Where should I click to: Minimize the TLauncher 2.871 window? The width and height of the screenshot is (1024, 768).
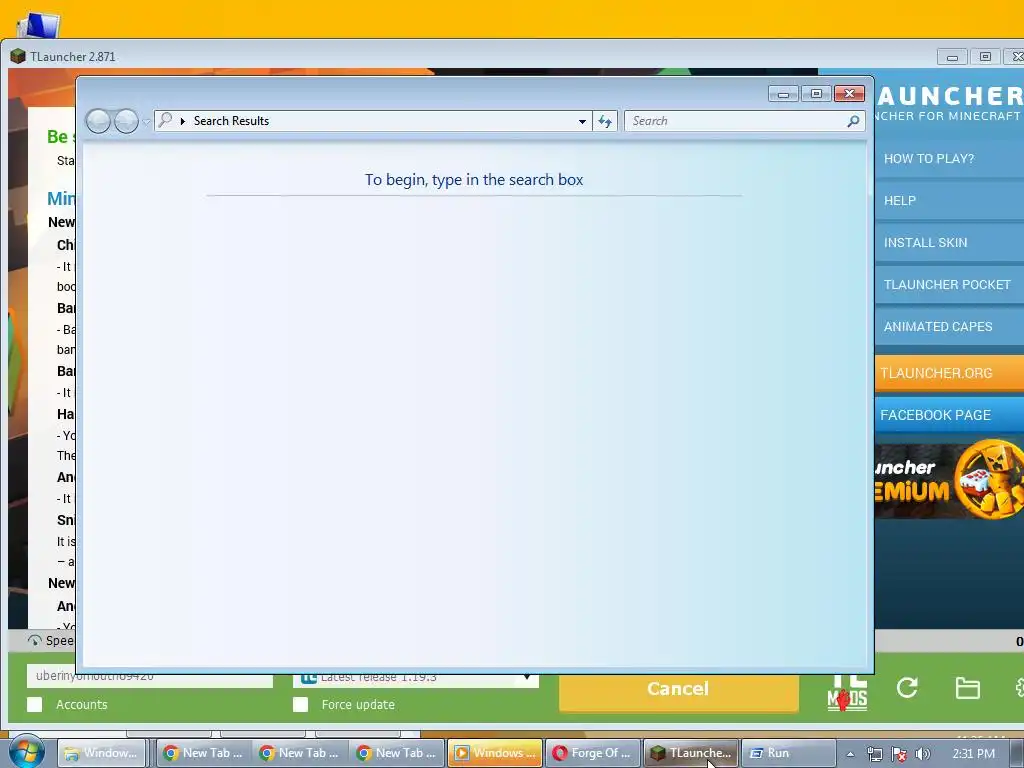952,57
